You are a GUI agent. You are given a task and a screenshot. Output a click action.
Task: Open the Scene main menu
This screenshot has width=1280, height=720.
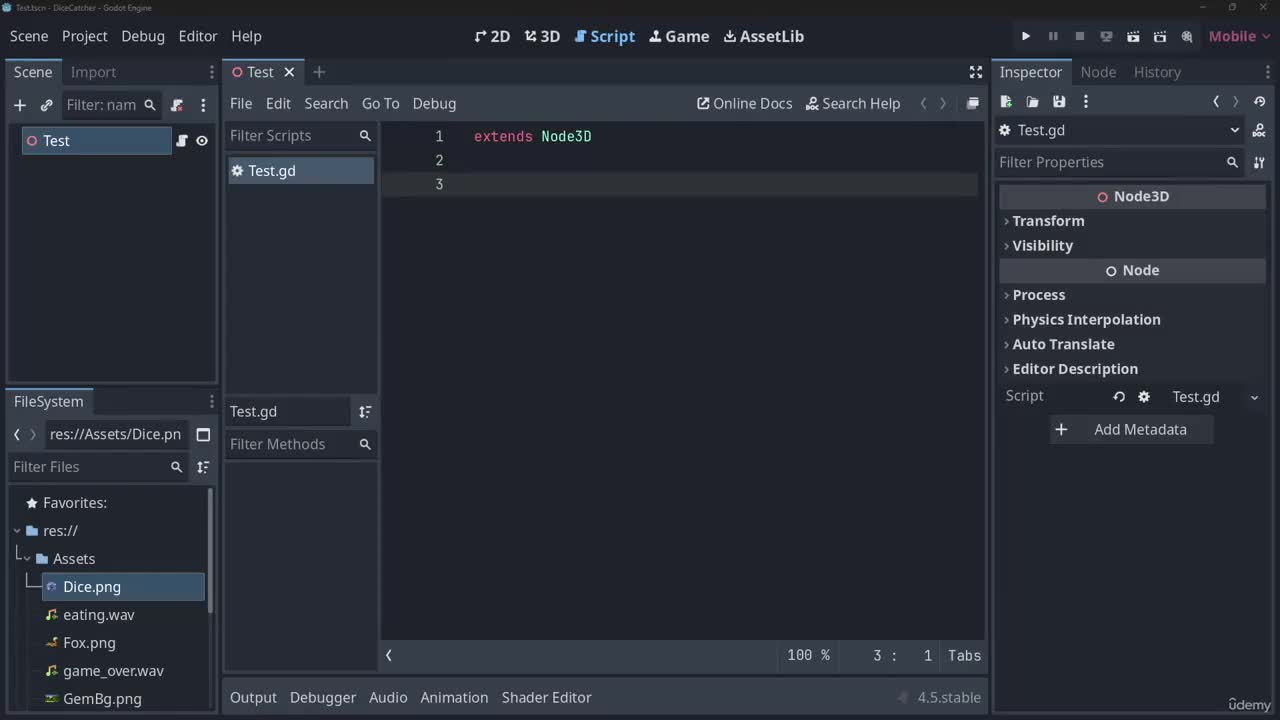[29, 36]
